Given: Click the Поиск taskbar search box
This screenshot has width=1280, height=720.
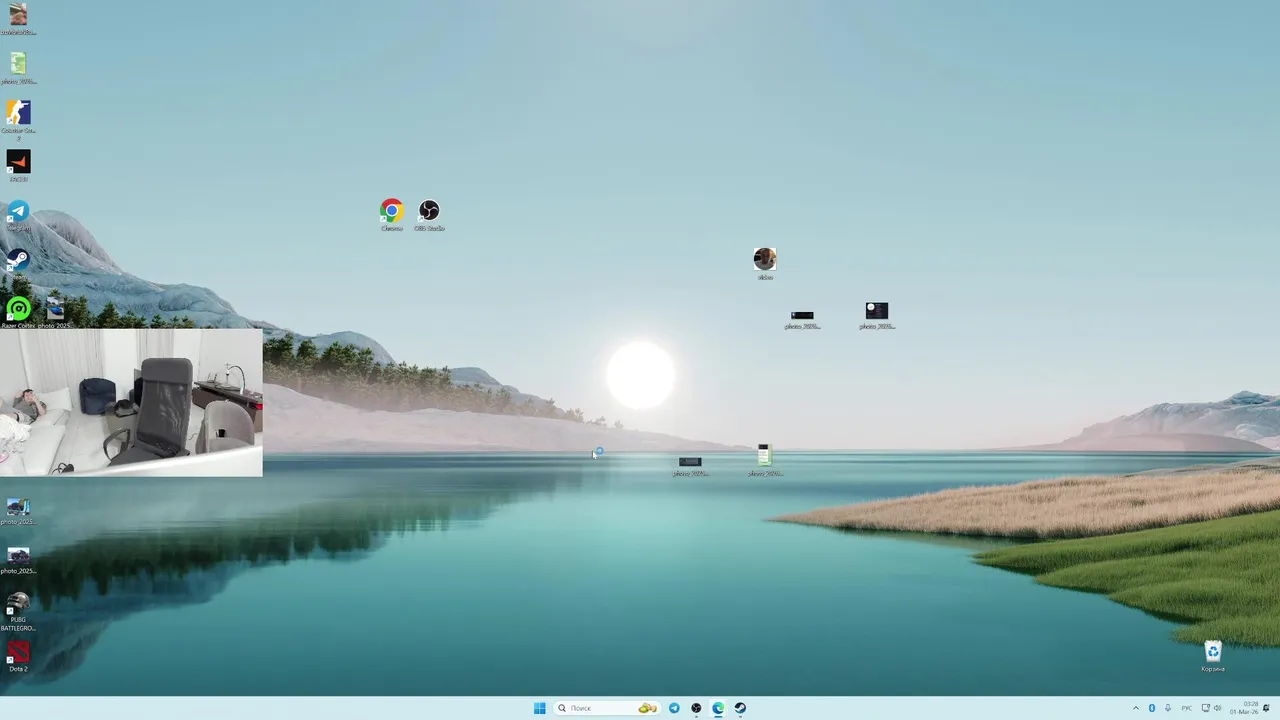Looking at the screenshot, I should (x=607, y=708).
